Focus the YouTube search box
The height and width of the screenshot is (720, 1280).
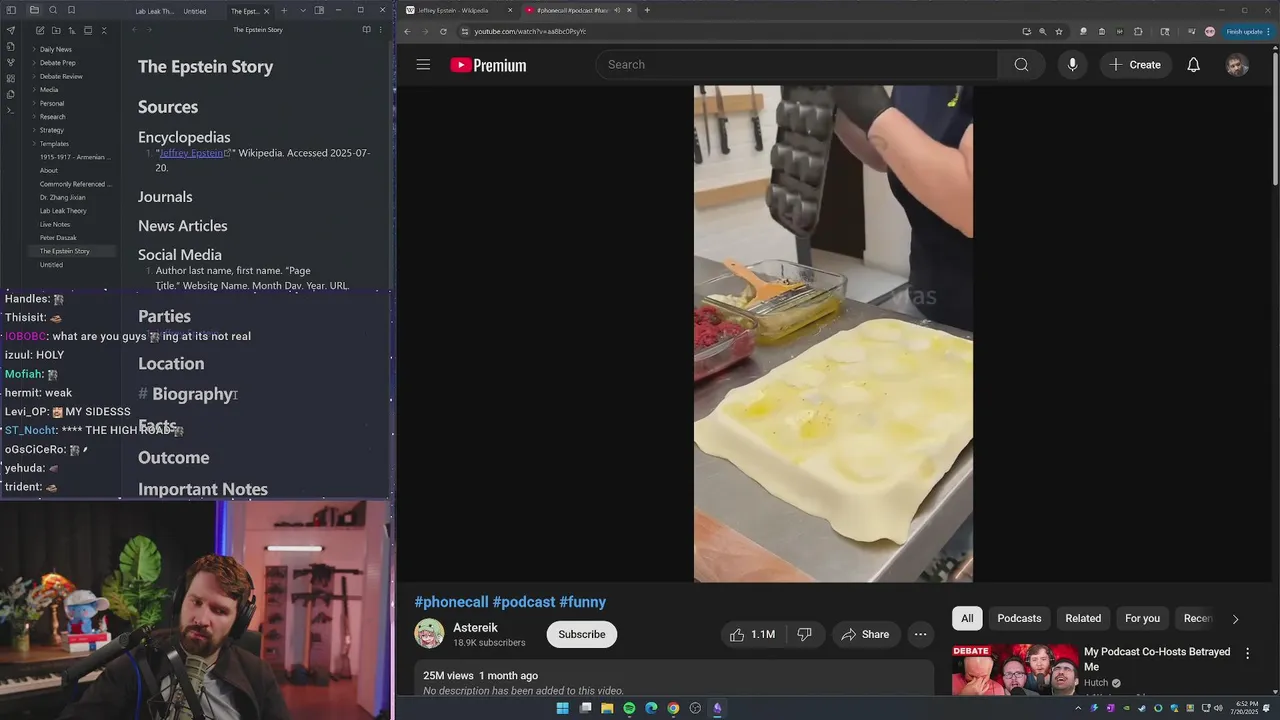click(x=796, y=65)
